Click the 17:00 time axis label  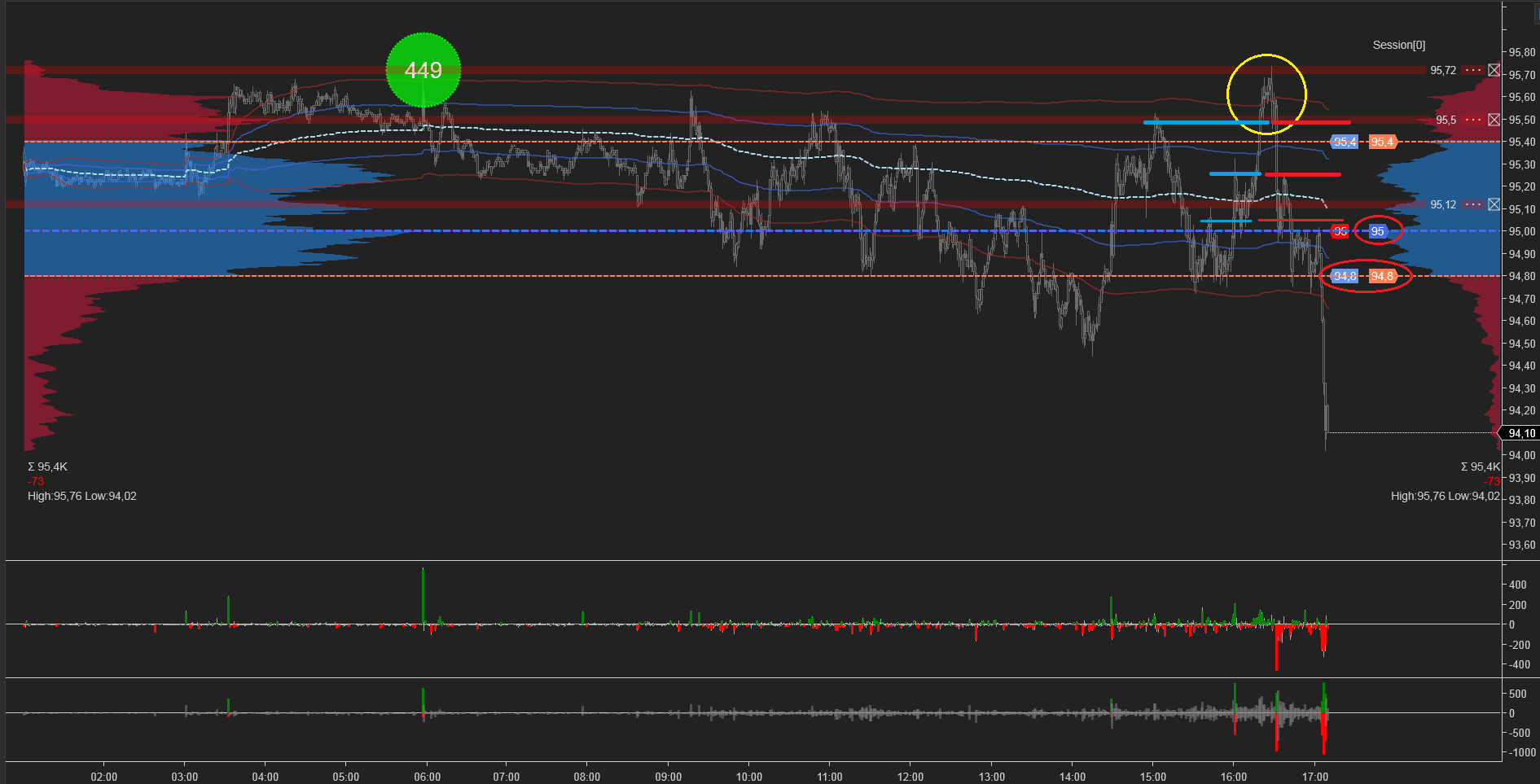tap(1315, 777)
